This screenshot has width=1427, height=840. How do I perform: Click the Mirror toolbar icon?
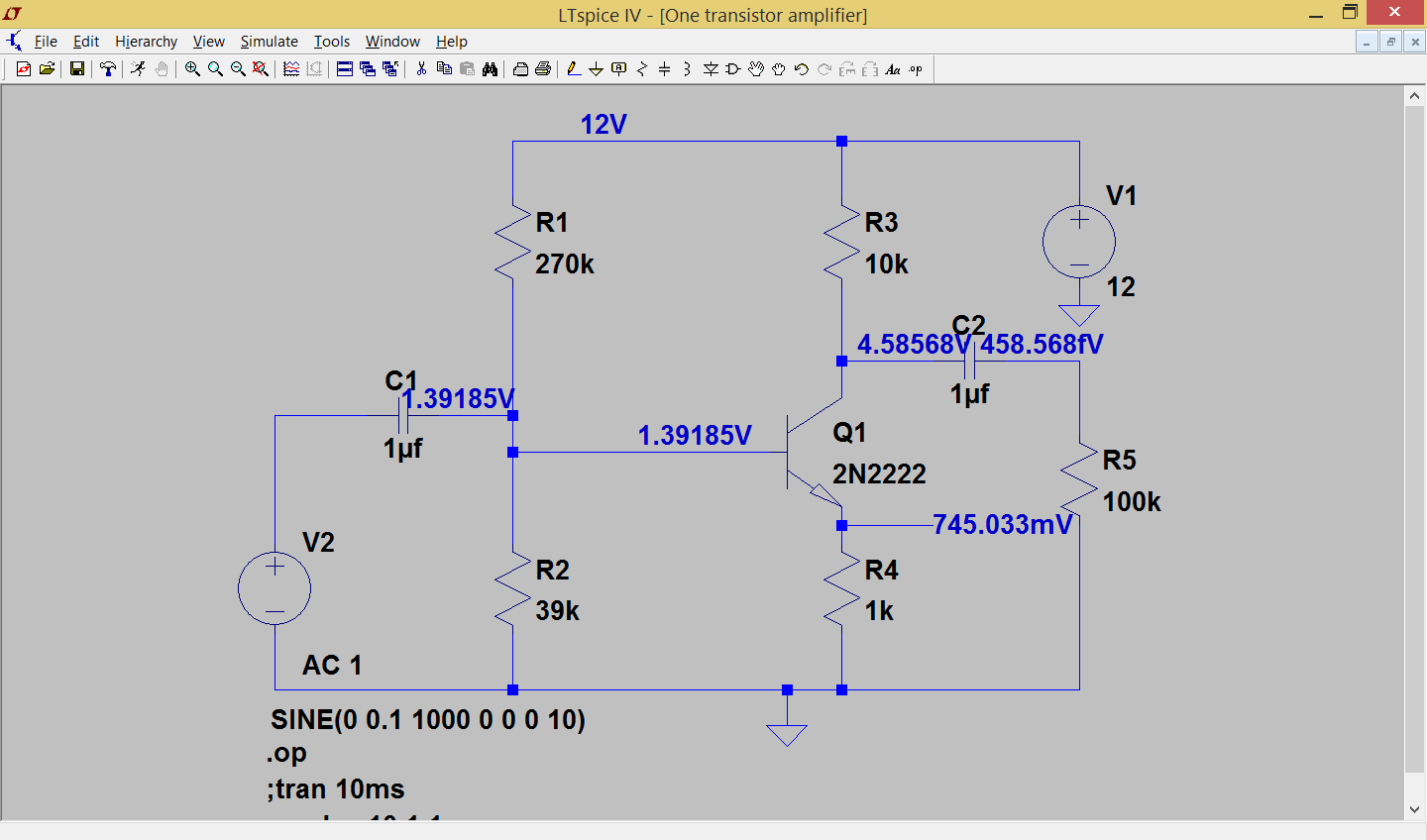[x=870, y=69]
